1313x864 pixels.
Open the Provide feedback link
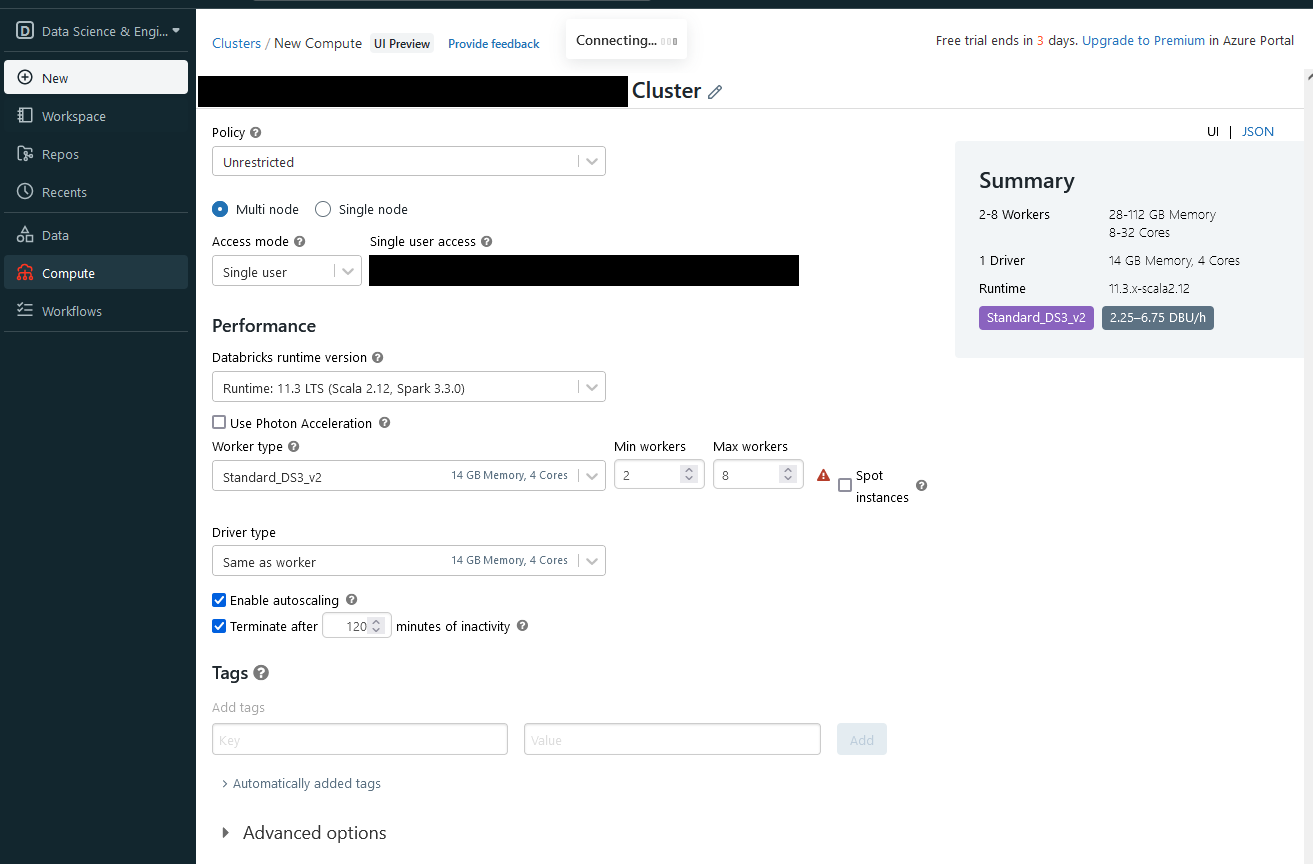pyautogui.click(x=493, y=44)
